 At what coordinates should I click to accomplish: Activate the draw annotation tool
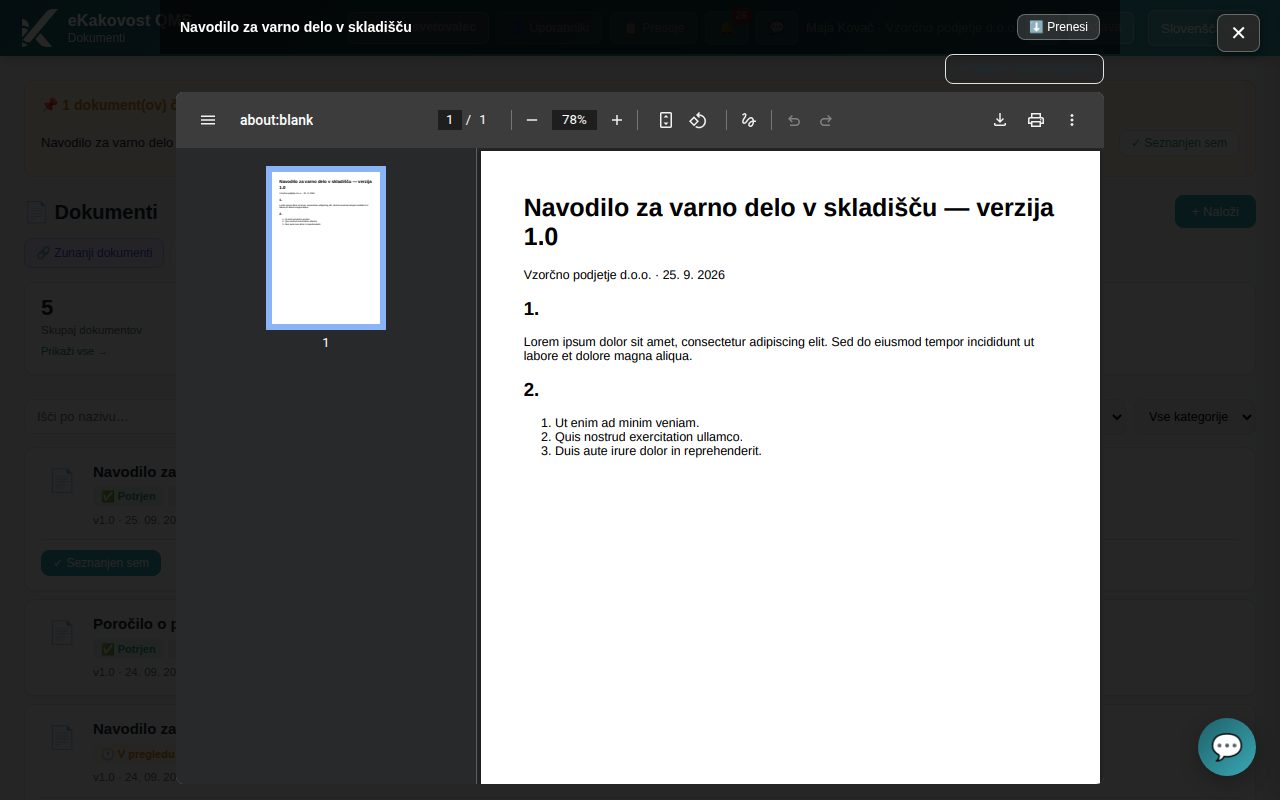(x=748, y=120)
